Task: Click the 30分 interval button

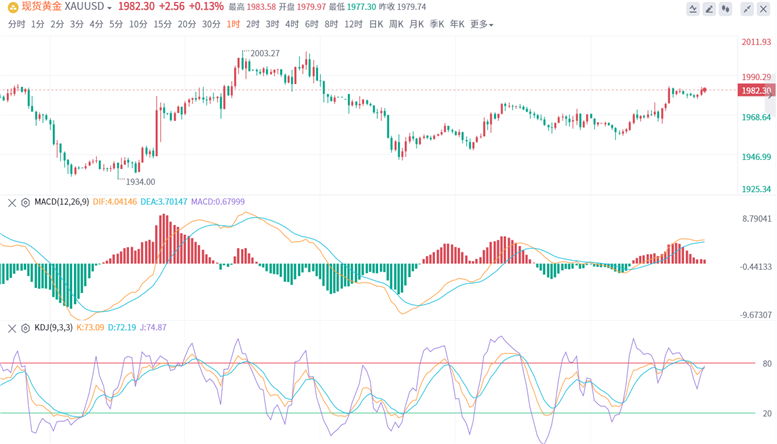Action: [211, 24]
